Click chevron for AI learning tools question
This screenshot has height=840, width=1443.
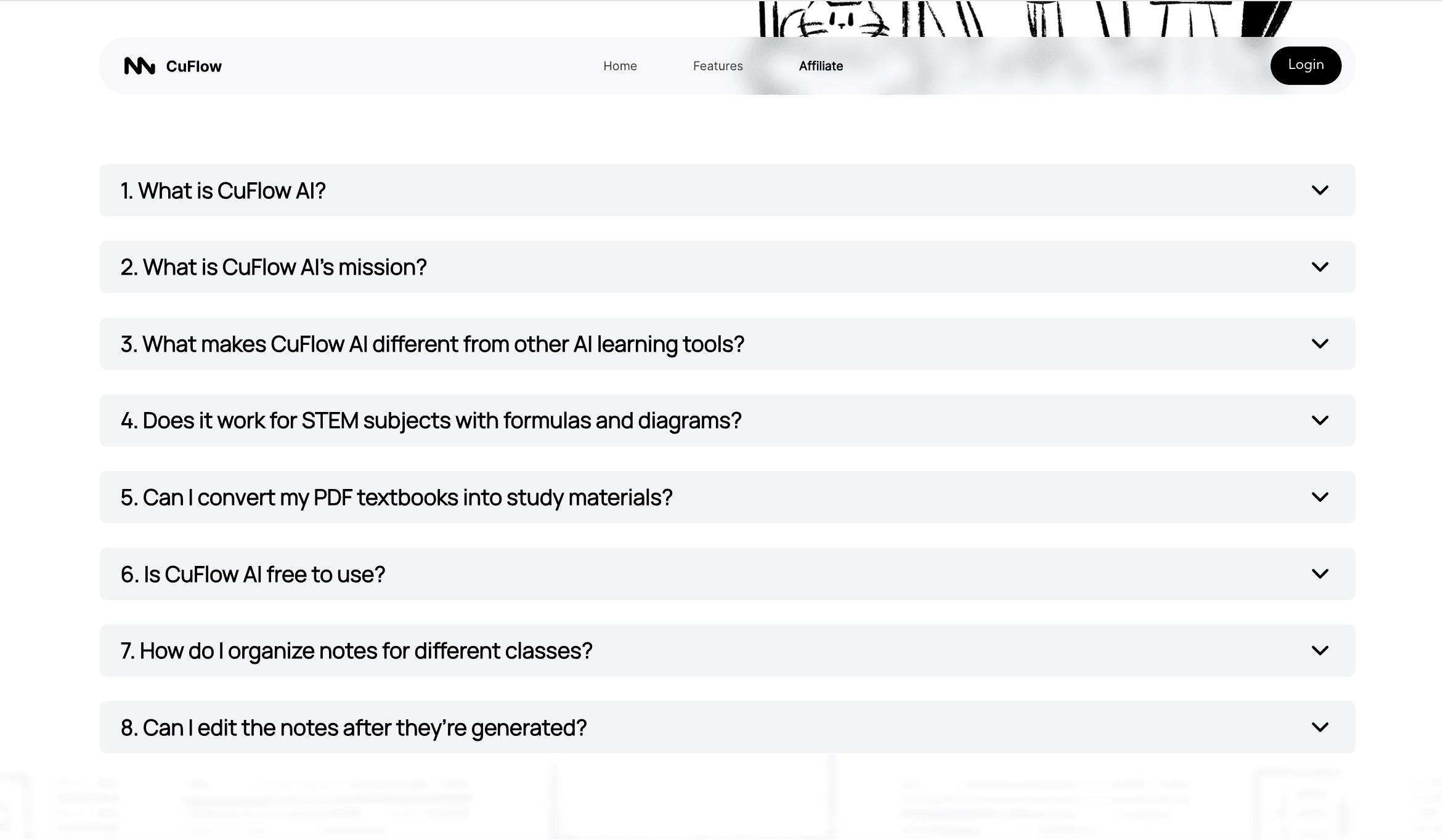(x=1320, y=344)
